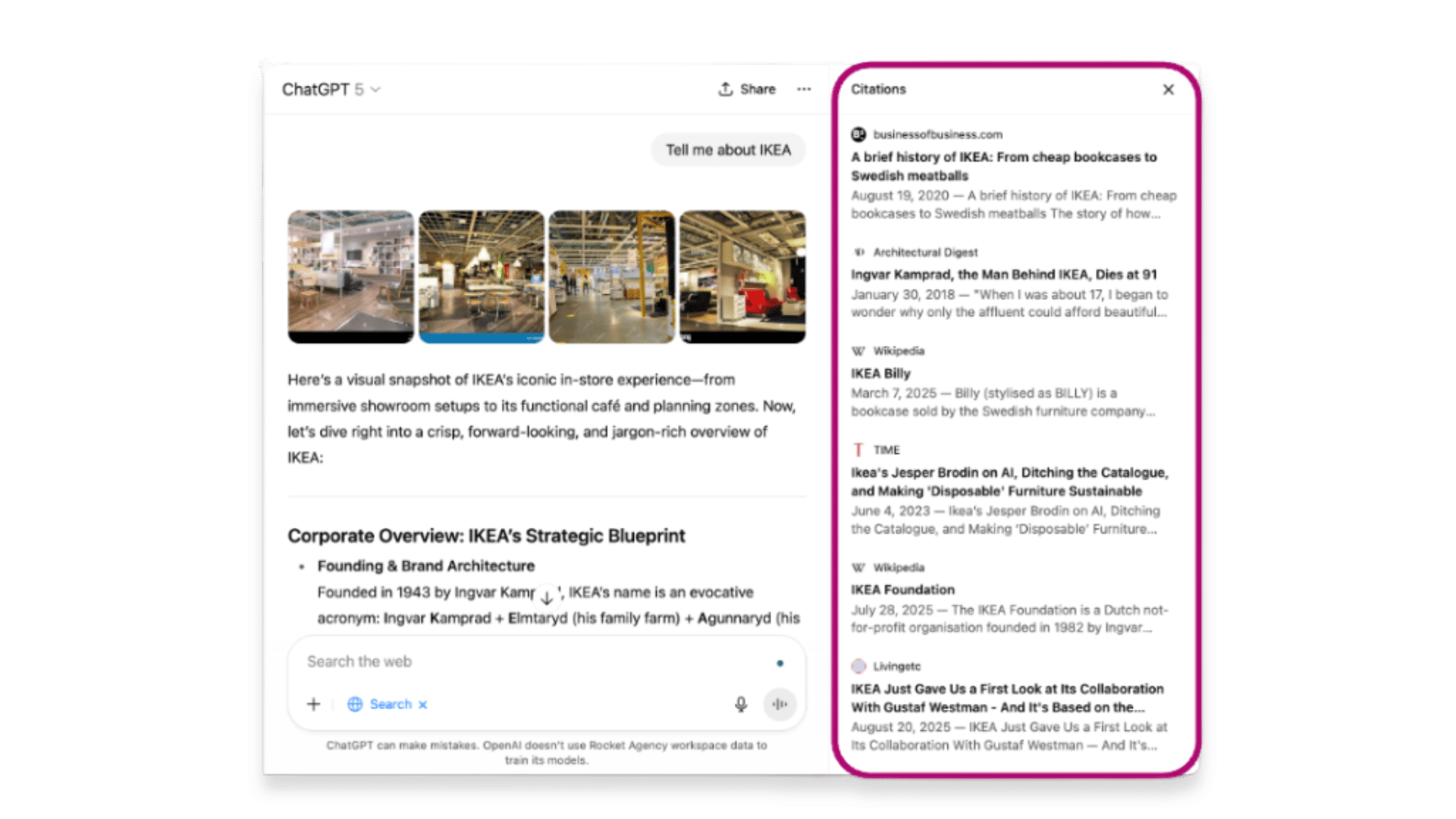Start voice mode with waveform icon
This screenshot has height=819, width=1456.
click(x=780, y=704)
